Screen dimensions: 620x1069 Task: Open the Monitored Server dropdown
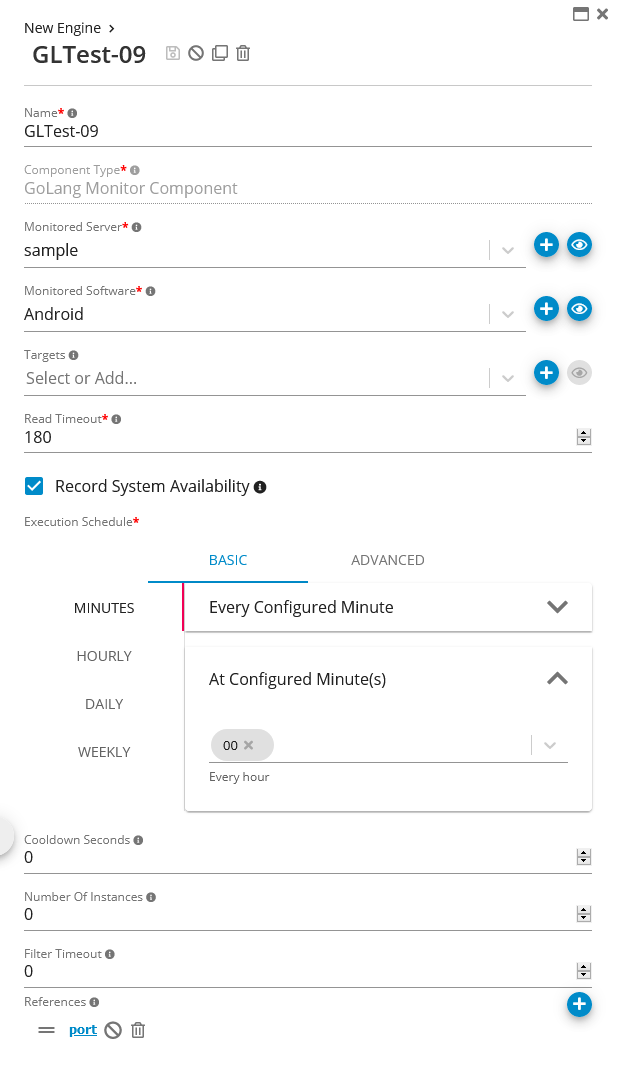[508, 251]
